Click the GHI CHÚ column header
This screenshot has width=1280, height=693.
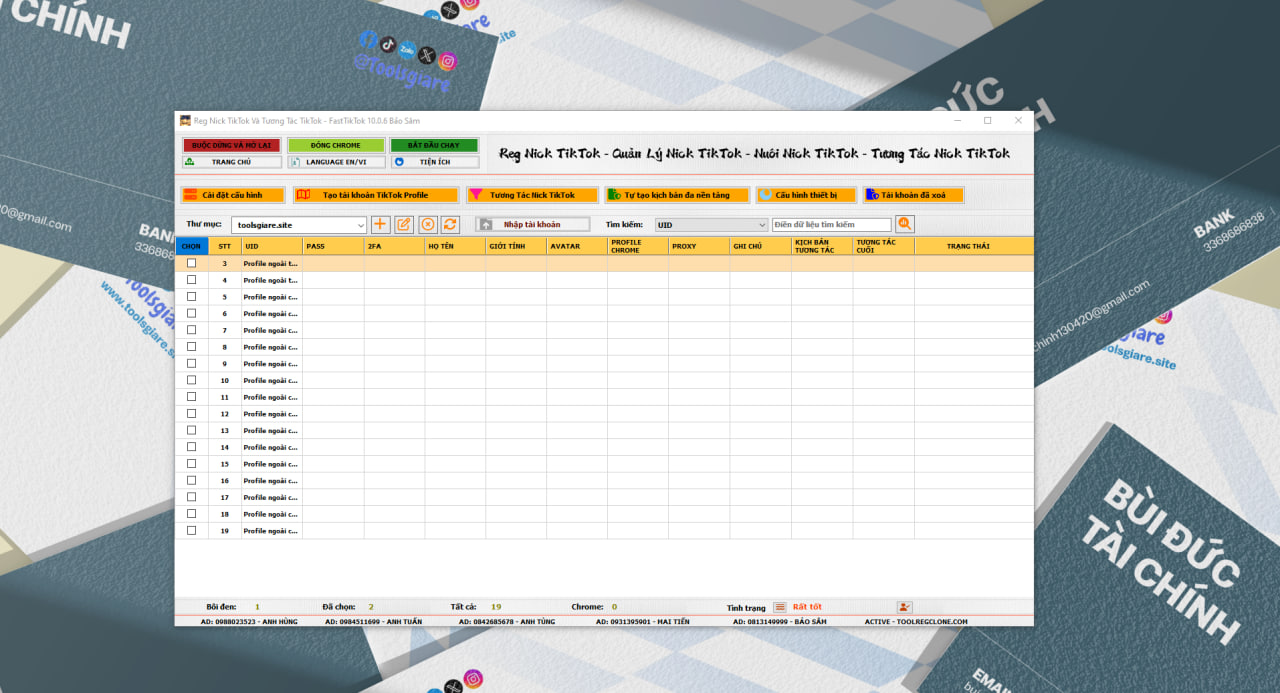pos(760,246)
